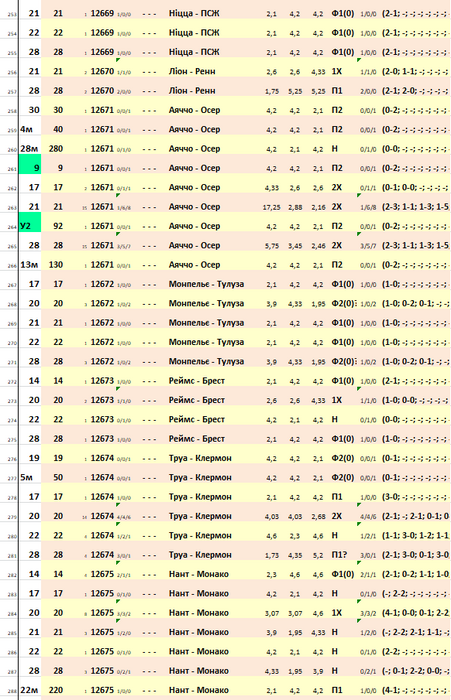Select the 1X outcome in Нант - Монако row
The width and height of the screenshot is (451, 700).
click(x=337, y=613)
